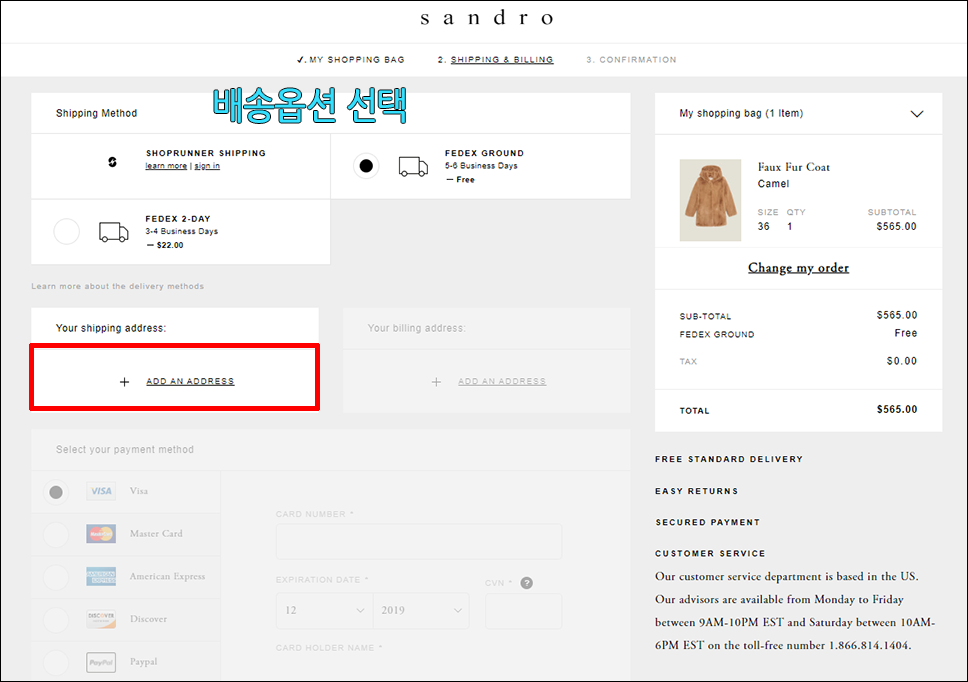Open the expiration month dropdown
The width and height of the screenshot is (968, 682).
click(323, 610)
